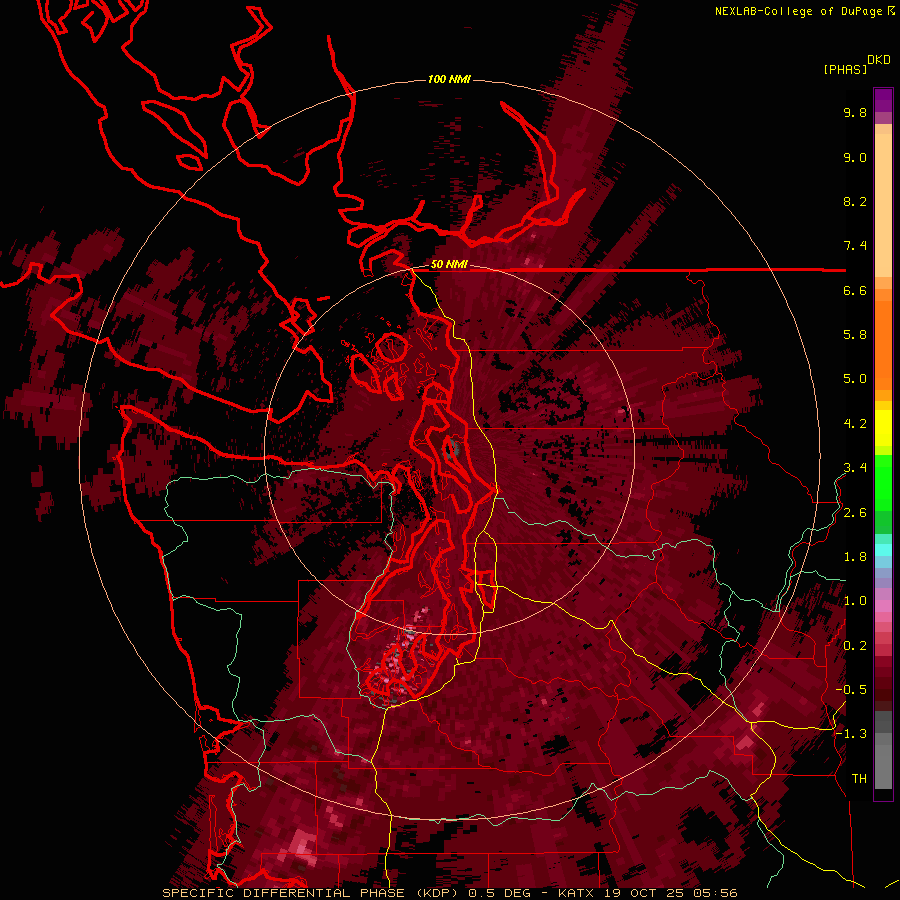Click the Specific Differential Phase KATX caption

coord(450,893)
